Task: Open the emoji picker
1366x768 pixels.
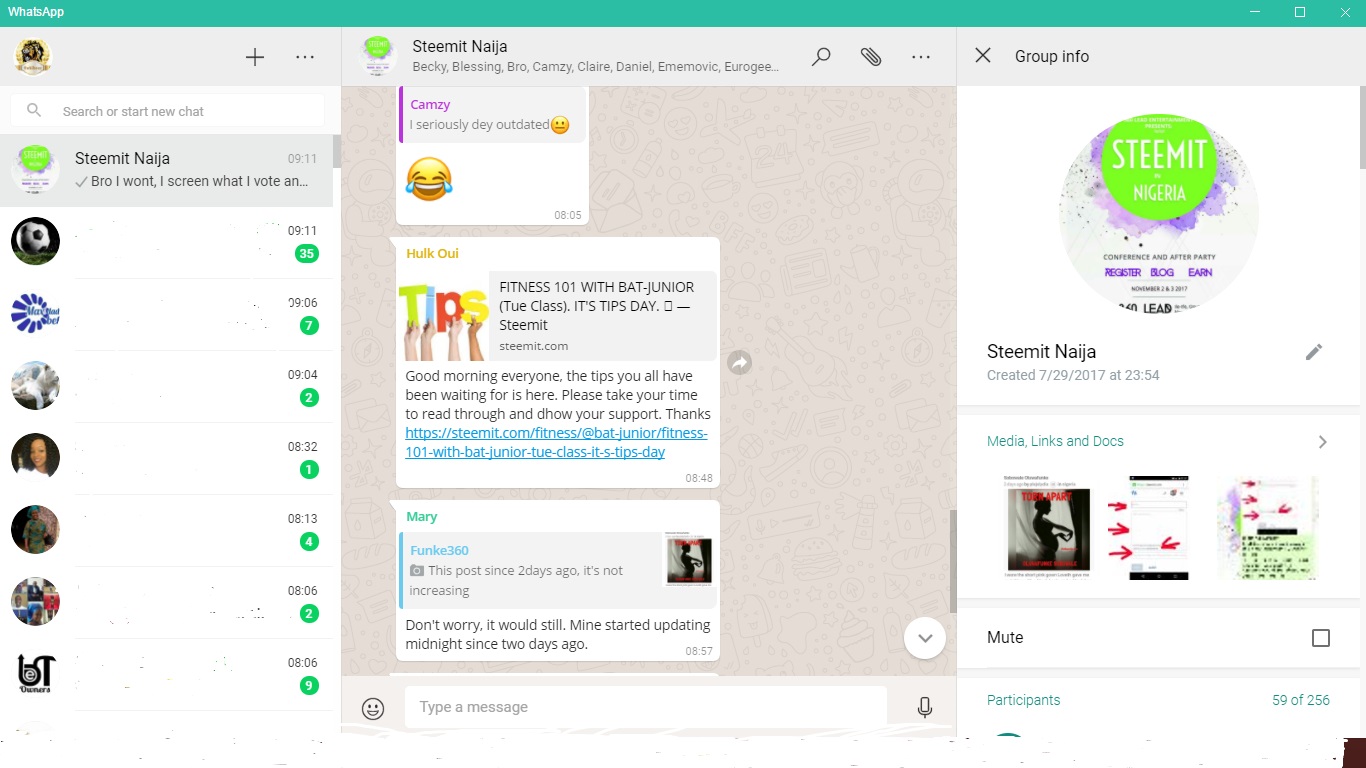Action: pyautogui.click(x=373, y=708)
